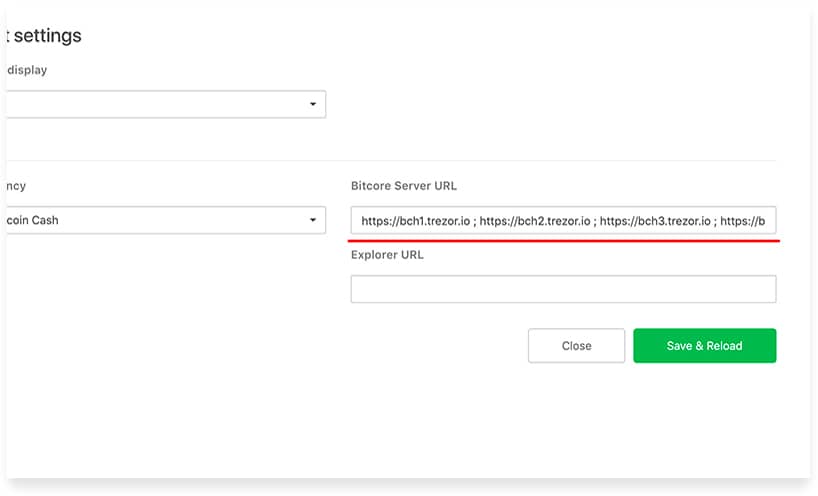This screenshot has width=818, height=496.
Task: Click the empty Explorer URL field
Action: [563, 289]
